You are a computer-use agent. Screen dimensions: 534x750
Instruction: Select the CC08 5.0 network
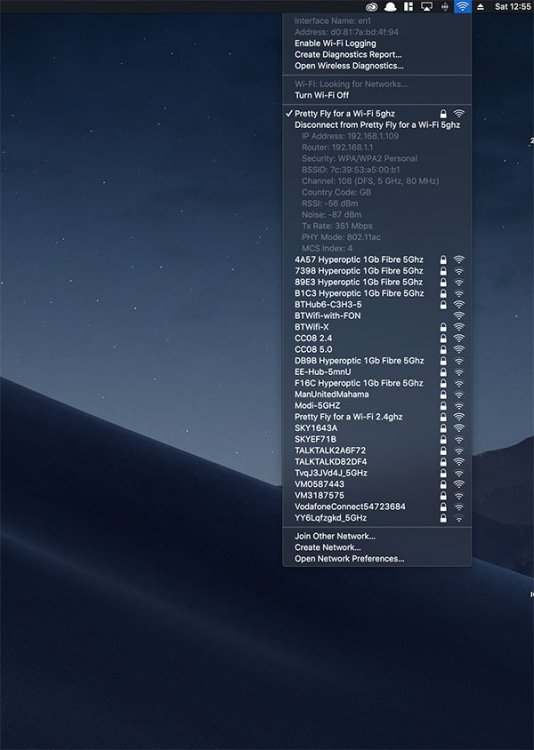coord(377,350)
